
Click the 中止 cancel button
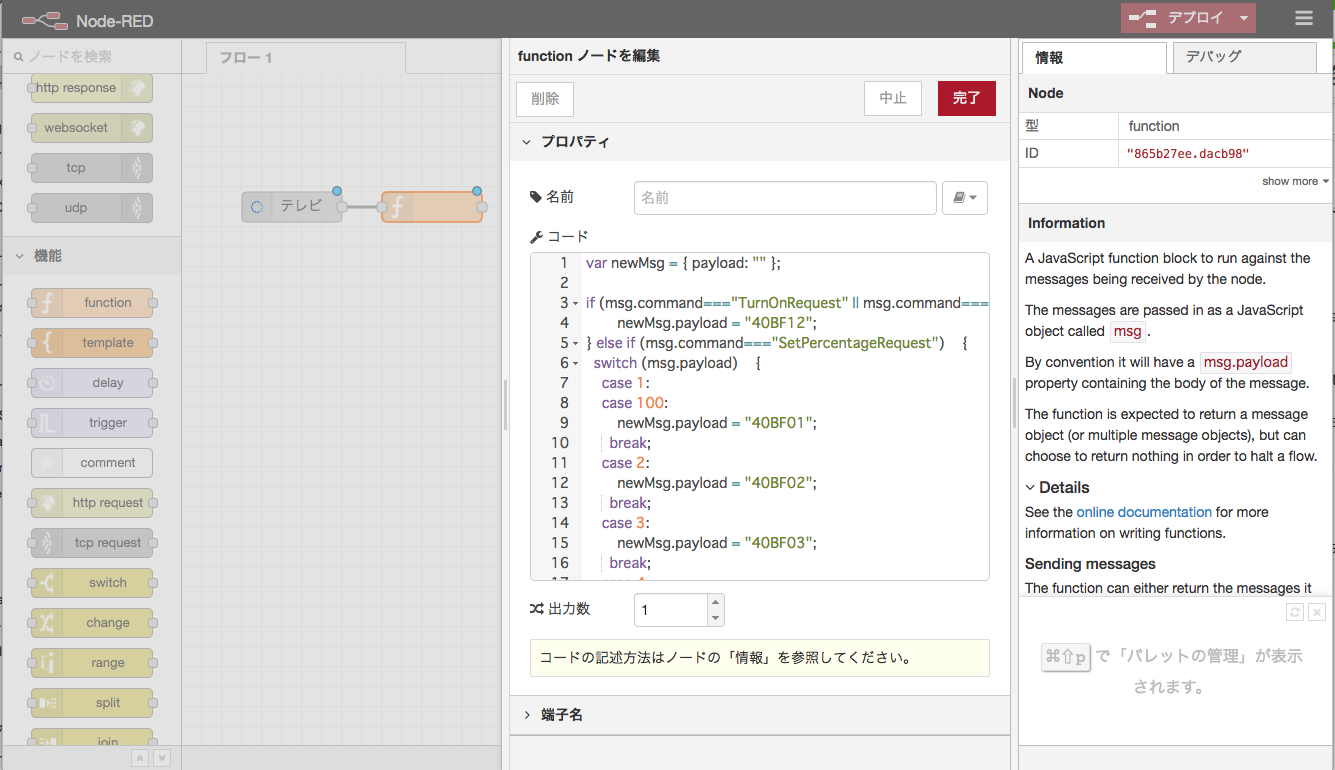point(893,98)
